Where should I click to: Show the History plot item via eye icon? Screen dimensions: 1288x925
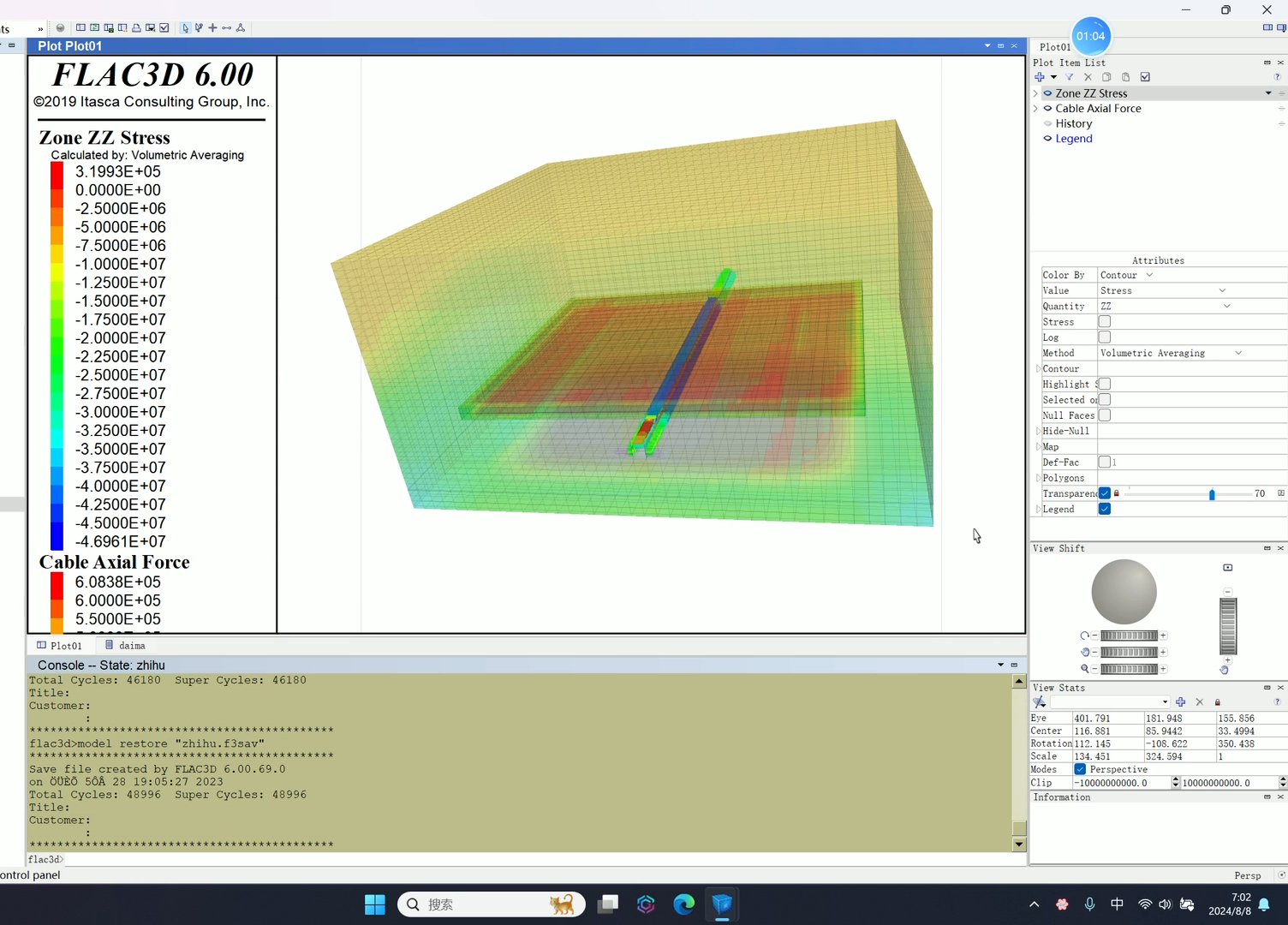point(1047,123)
